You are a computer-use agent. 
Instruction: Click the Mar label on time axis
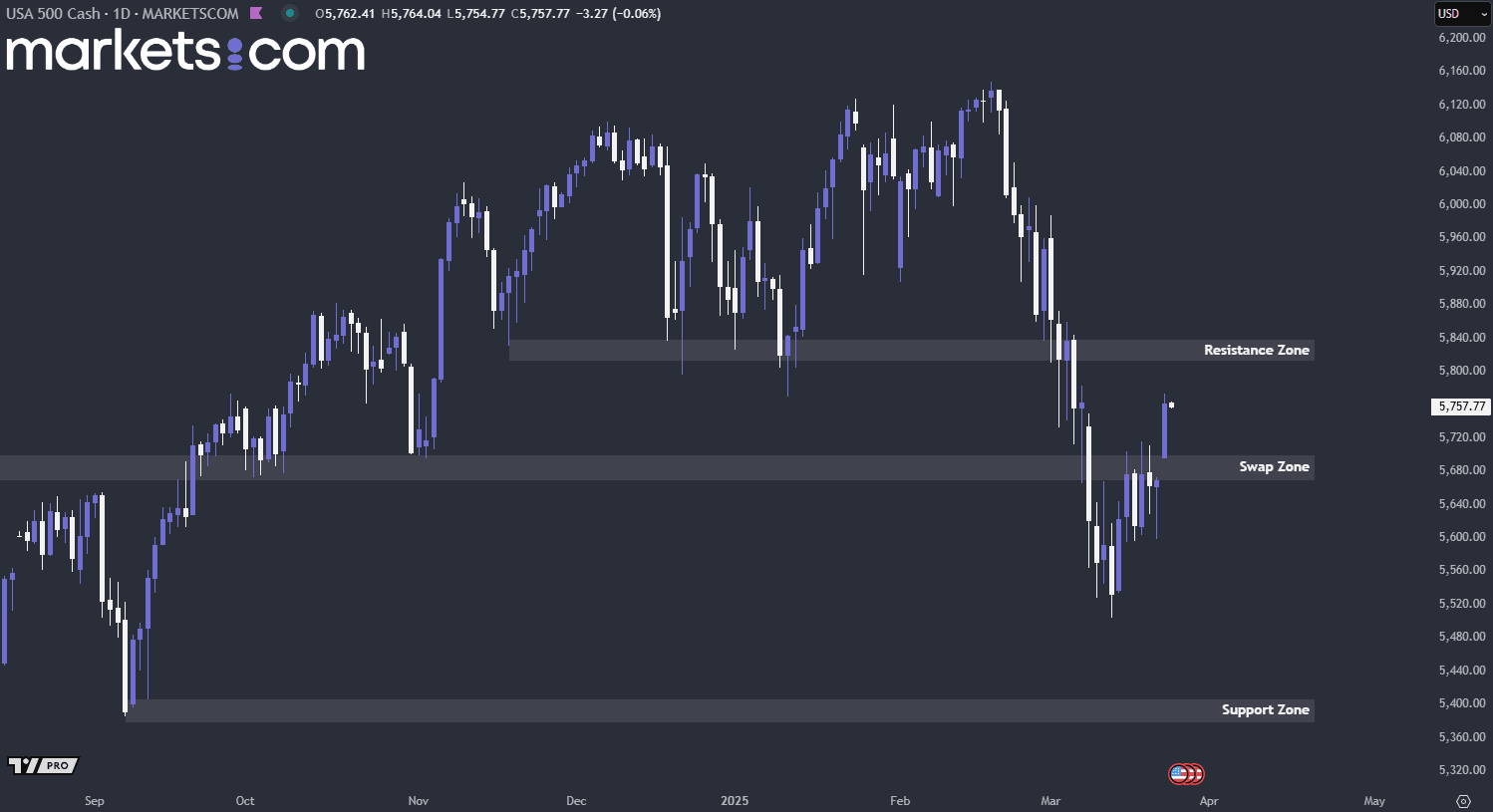coord(1050,801)
